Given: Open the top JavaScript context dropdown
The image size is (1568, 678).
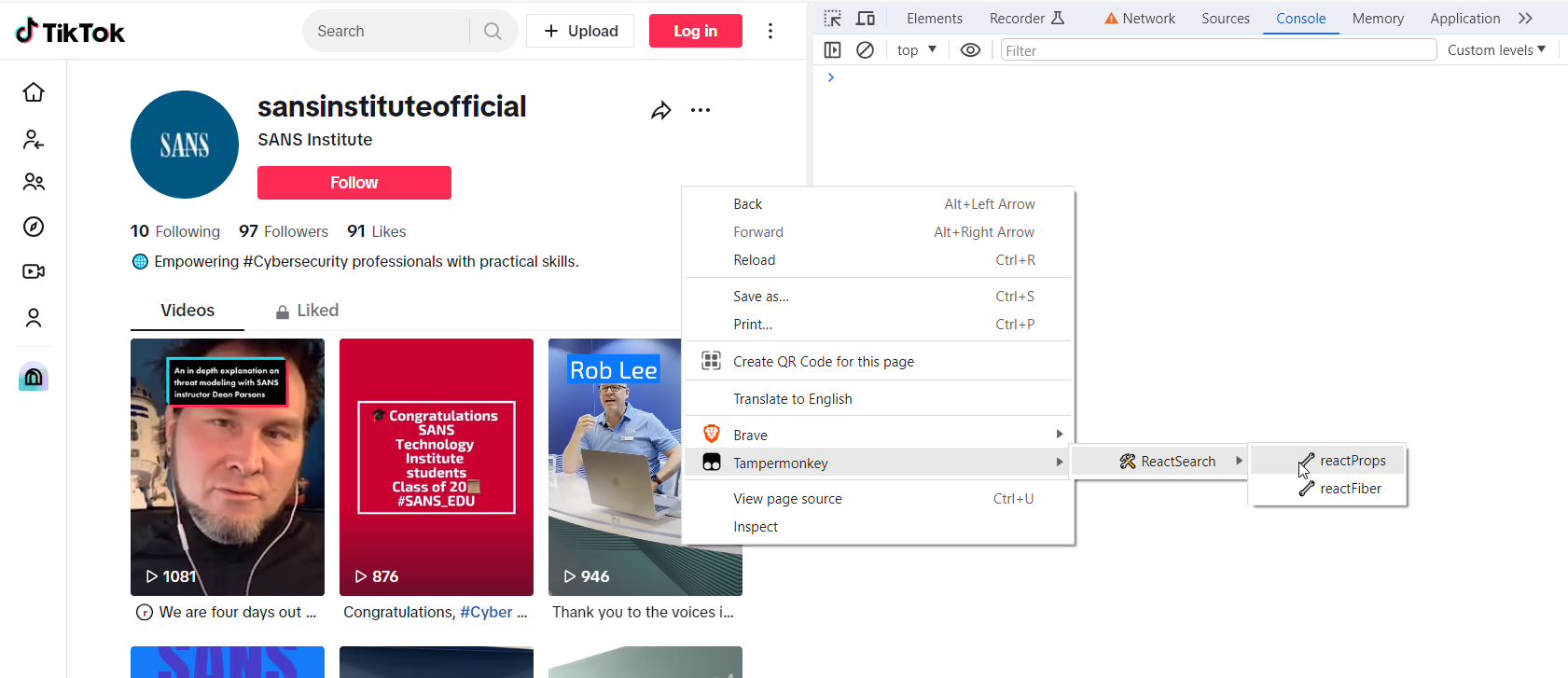Looking at the screenshot, I should point(917,50).
